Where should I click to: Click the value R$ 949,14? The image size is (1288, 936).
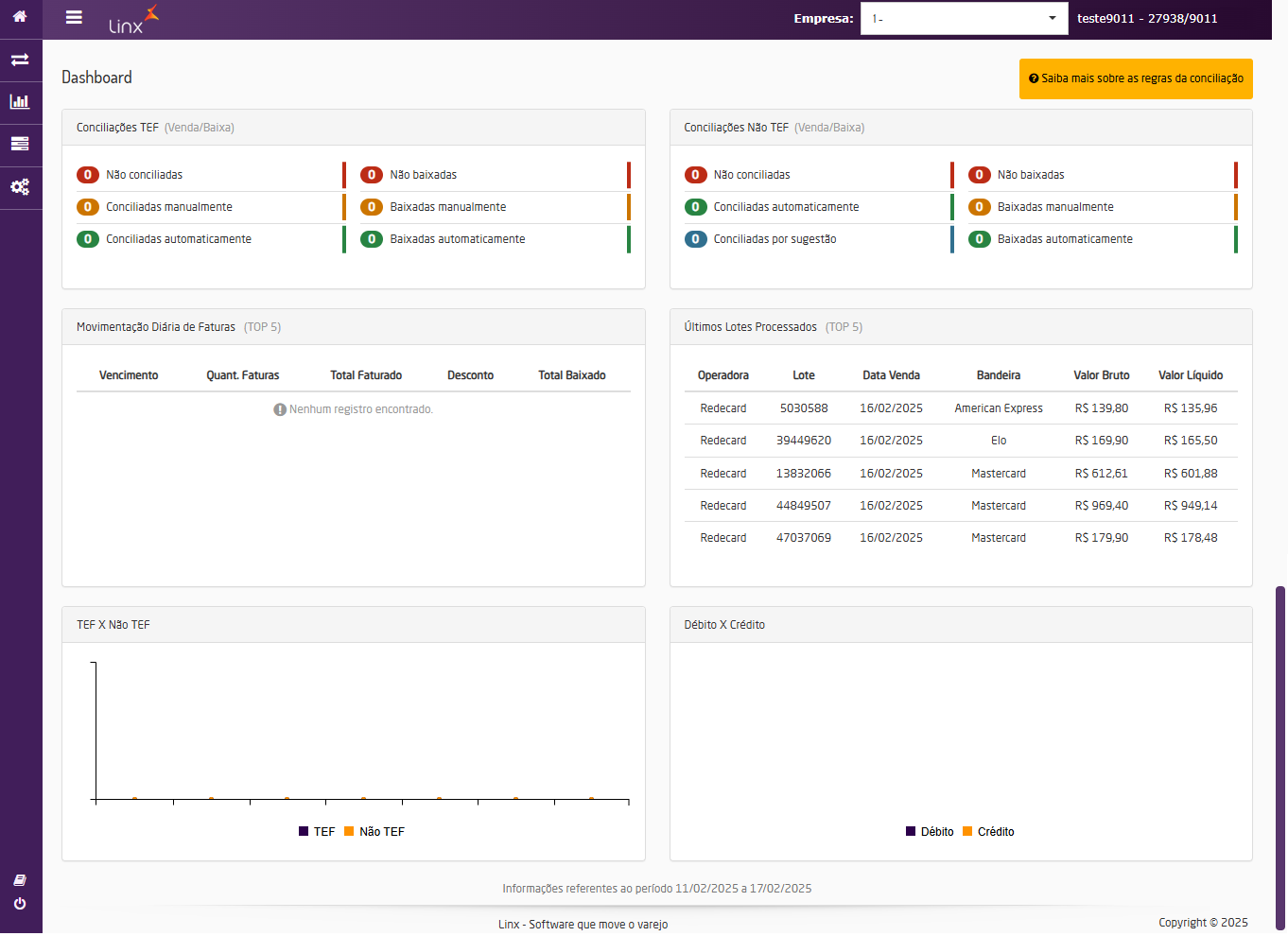click(x=1191, y=506)
